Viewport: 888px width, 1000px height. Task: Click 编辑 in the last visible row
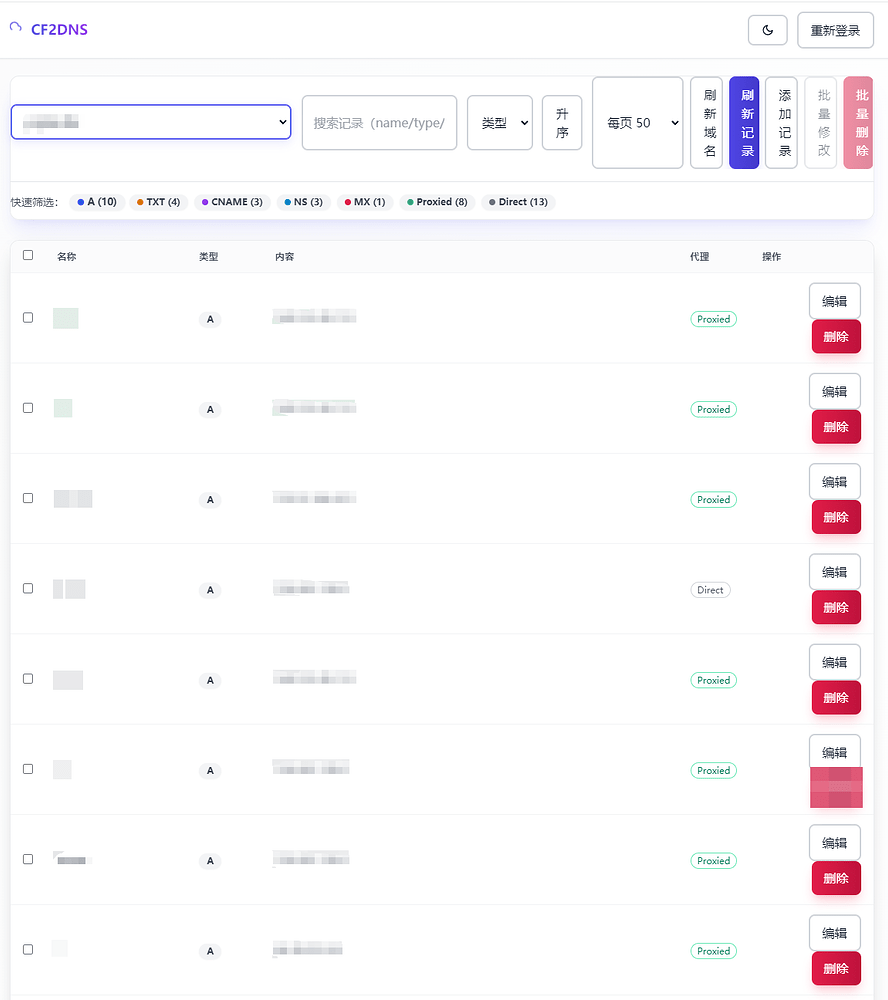(835, 933)
